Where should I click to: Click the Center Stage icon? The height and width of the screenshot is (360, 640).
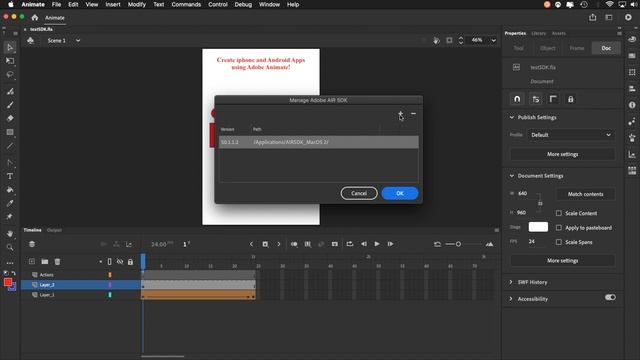[449, 40]
